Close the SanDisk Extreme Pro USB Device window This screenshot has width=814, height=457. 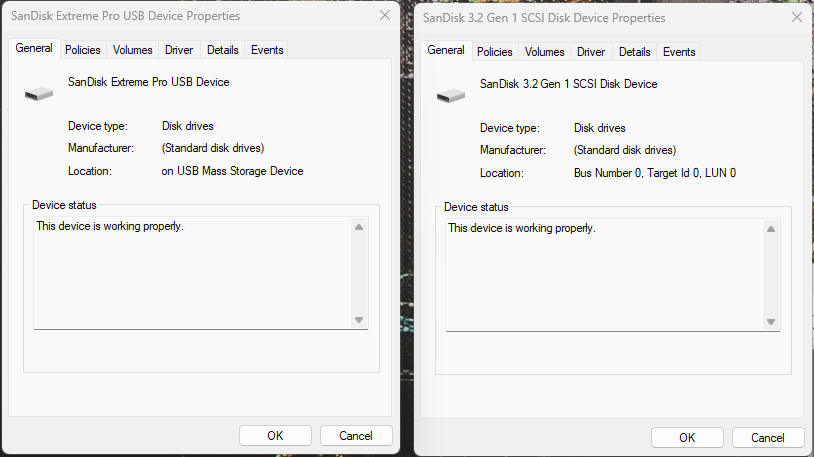tap(385, 16)
